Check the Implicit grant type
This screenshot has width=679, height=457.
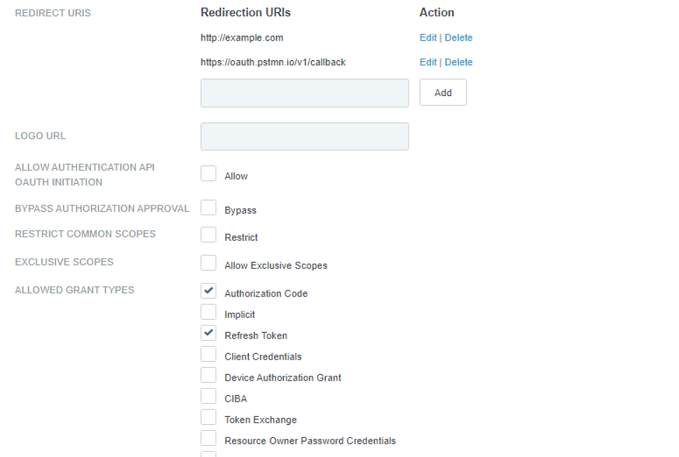click(x=208, y=312)
